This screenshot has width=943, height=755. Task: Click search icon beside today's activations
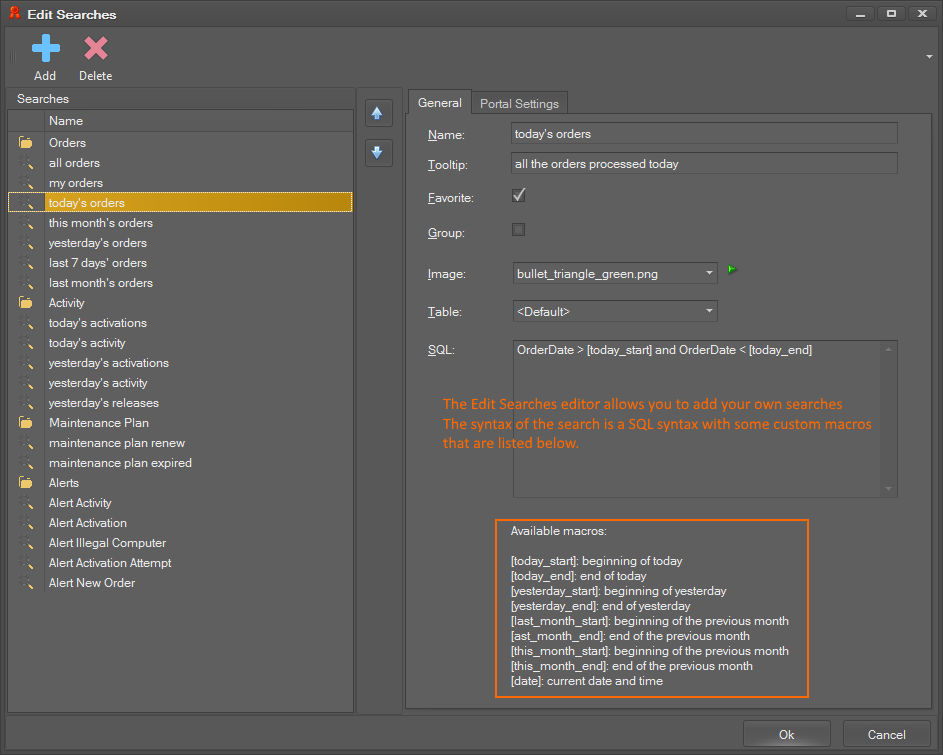26,322
